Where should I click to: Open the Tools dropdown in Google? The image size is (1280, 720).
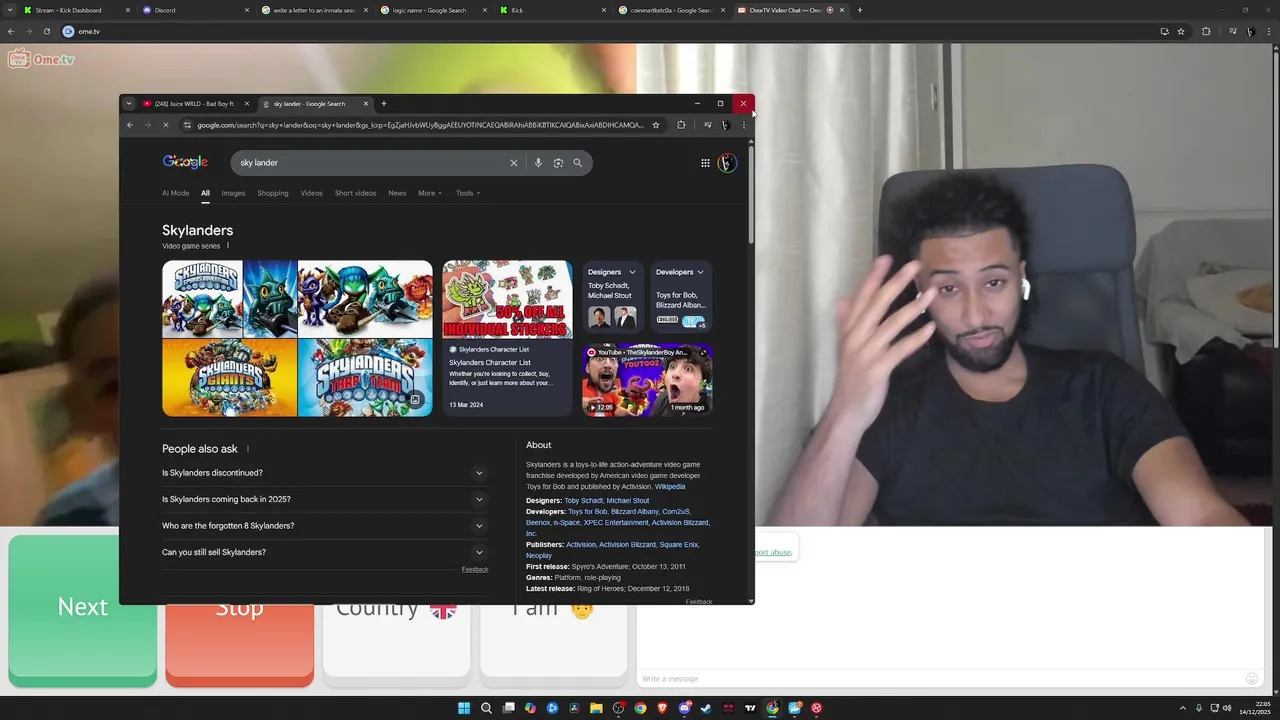point(468,193)
